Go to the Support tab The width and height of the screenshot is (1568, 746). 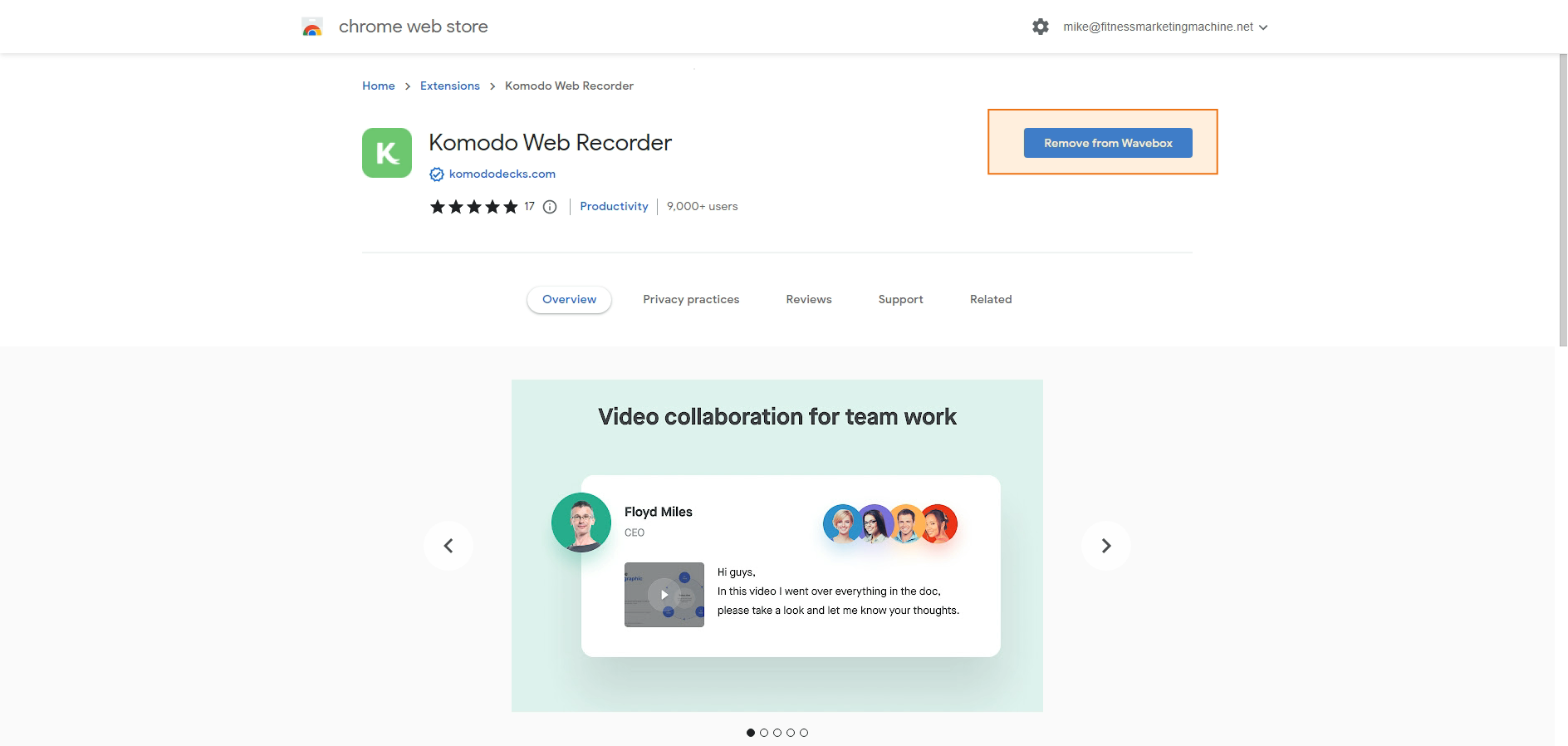[900, 300]
